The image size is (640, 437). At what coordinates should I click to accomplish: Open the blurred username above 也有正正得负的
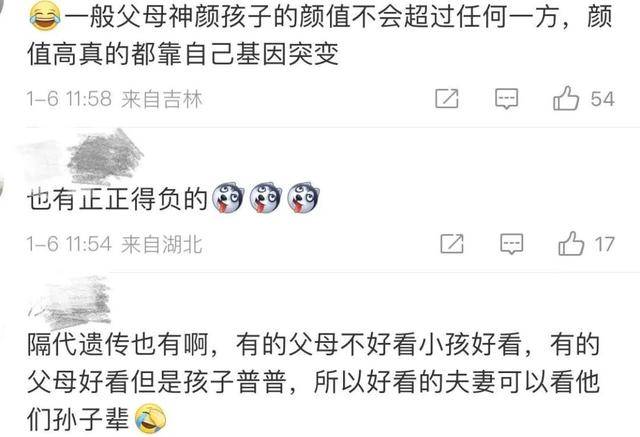tap(84, 157)
